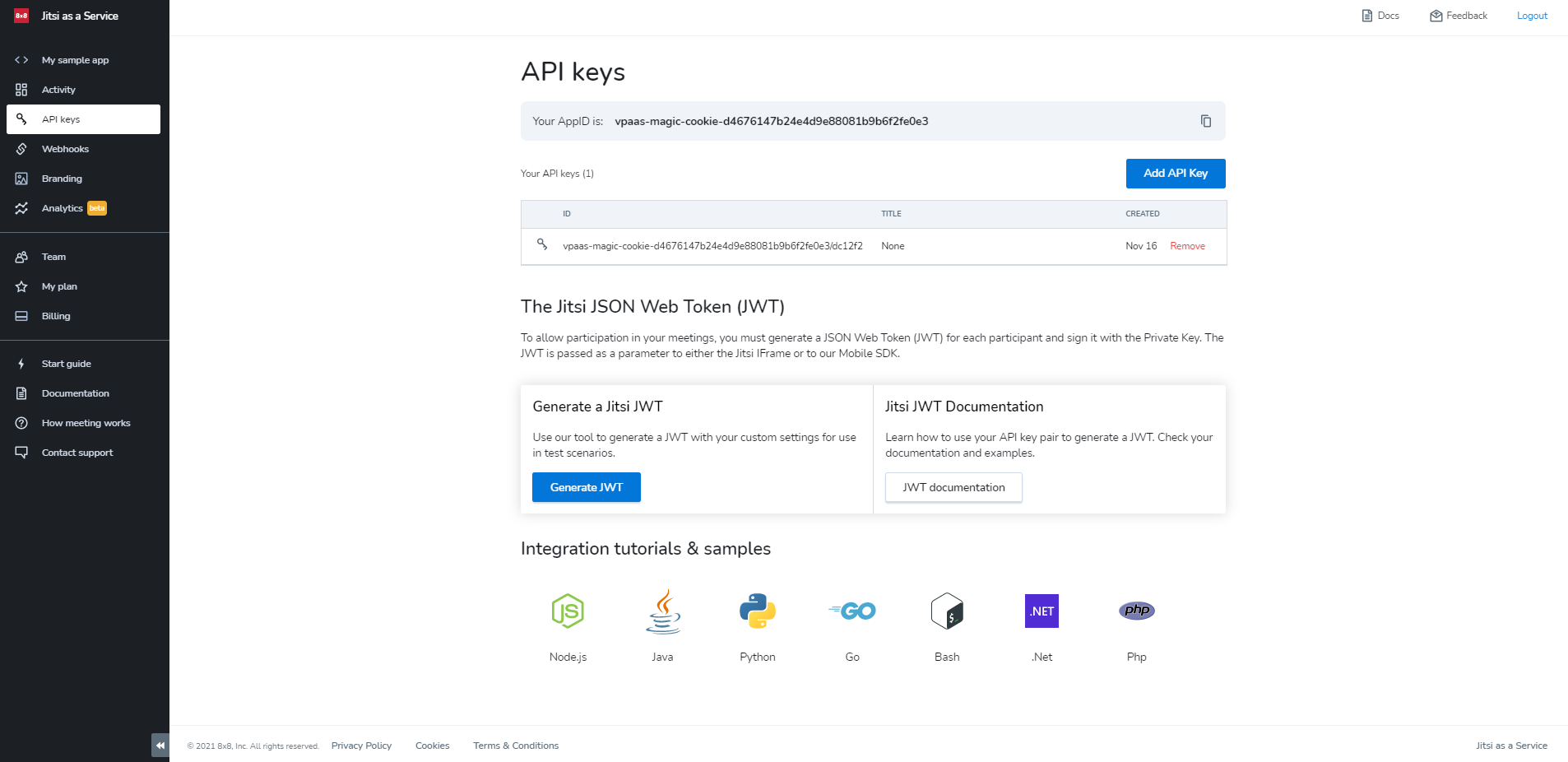Screen dimensions: 1568x762
Task: Open the Webhooks section
Action: pyautogui.click(x=65, y=149)
